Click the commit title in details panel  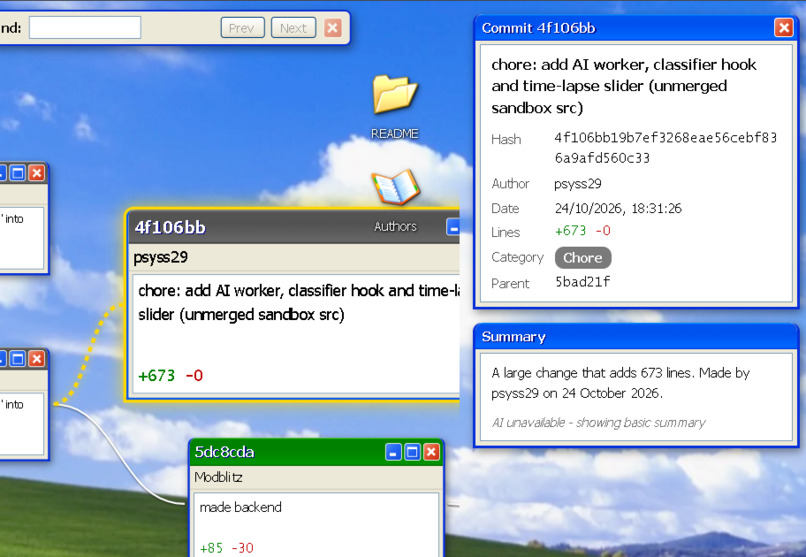click(624, 86)
